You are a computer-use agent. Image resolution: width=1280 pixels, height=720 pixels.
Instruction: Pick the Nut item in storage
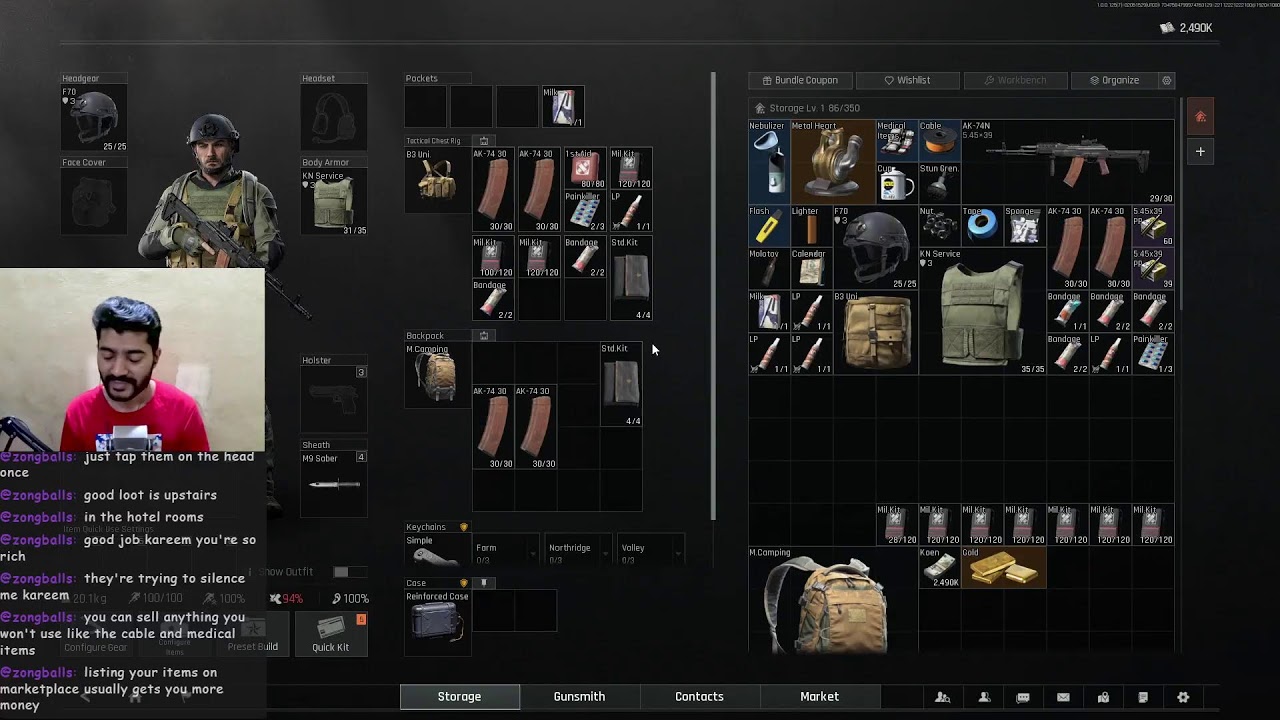[x=938, y=226]
